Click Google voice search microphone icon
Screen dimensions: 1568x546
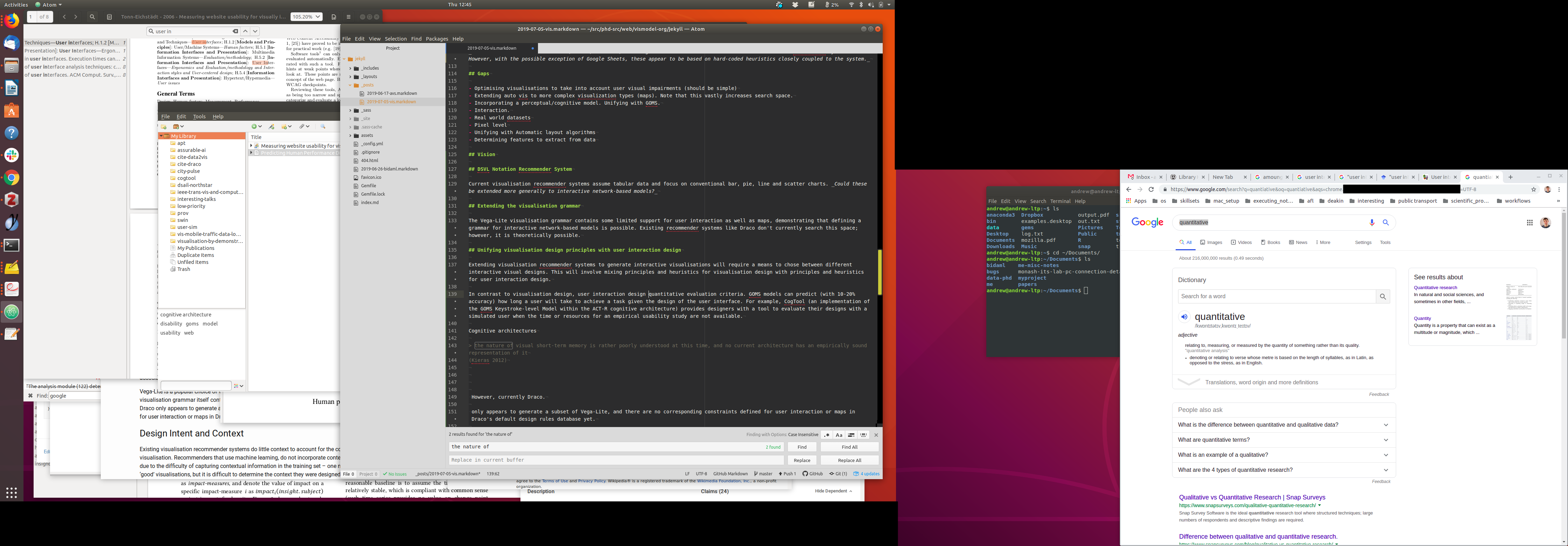(x=1371, y=223)
